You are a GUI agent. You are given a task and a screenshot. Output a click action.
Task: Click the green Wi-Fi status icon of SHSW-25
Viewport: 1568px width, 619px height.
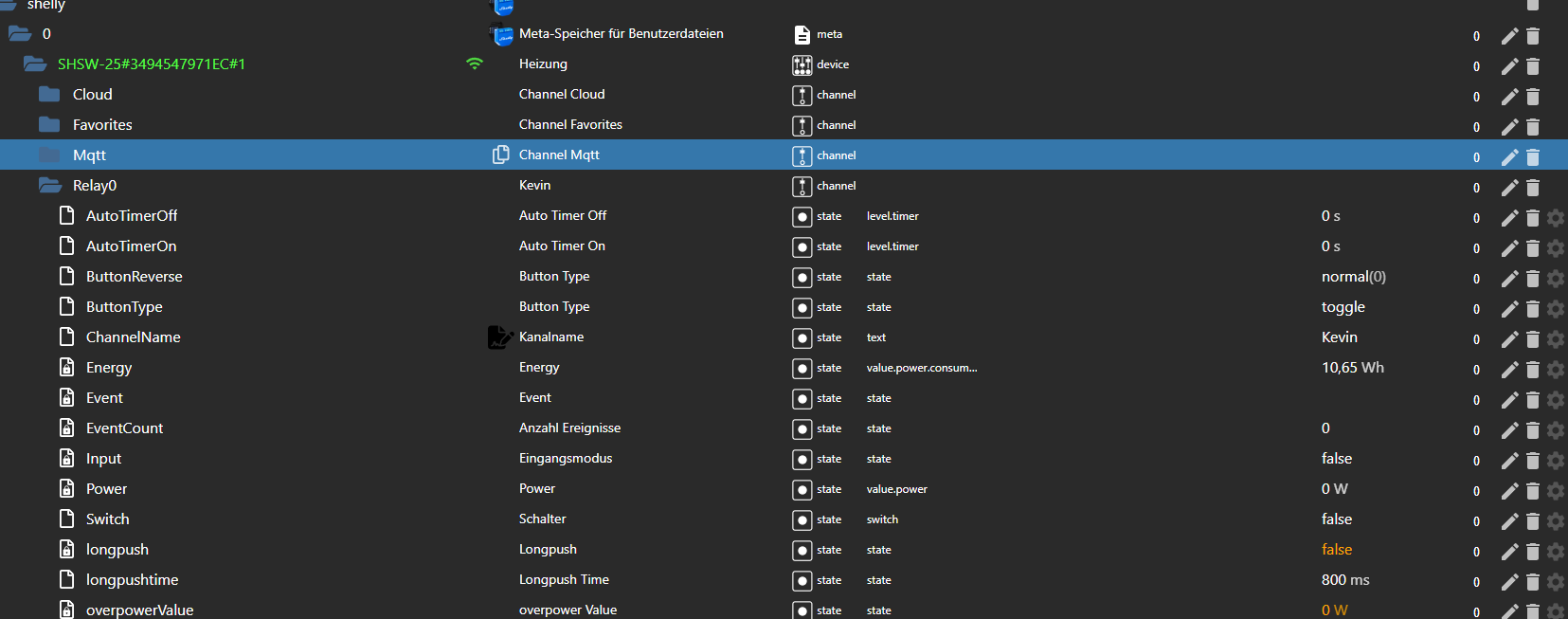[475, 64]
